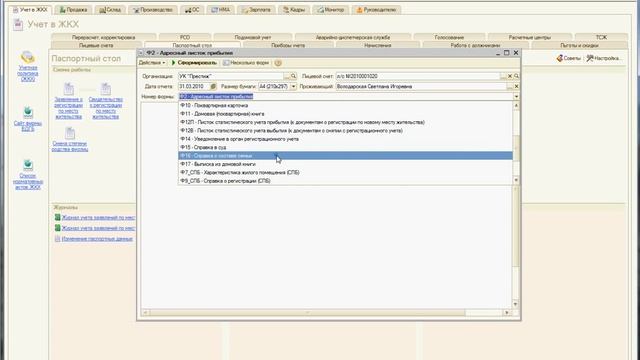Open the help question mark icon
The height and width of the screenshot is (360, 640).
(x=278, y=63)
